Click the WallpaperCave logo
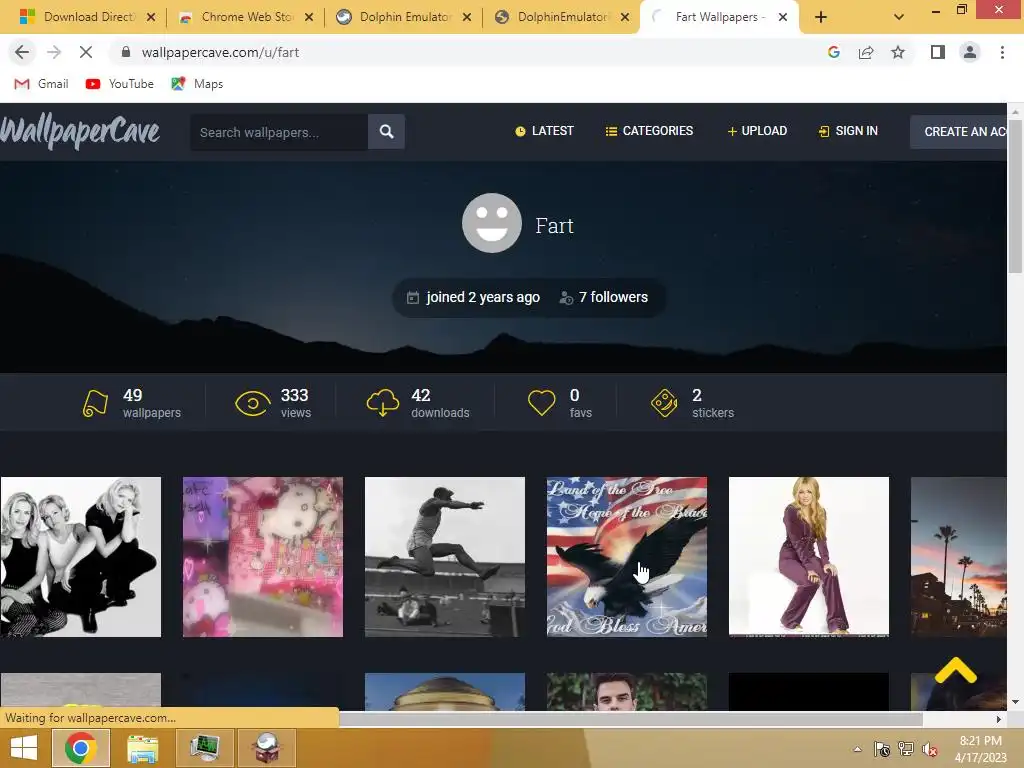Viewport: 1024px width, 768px height. 80,132
